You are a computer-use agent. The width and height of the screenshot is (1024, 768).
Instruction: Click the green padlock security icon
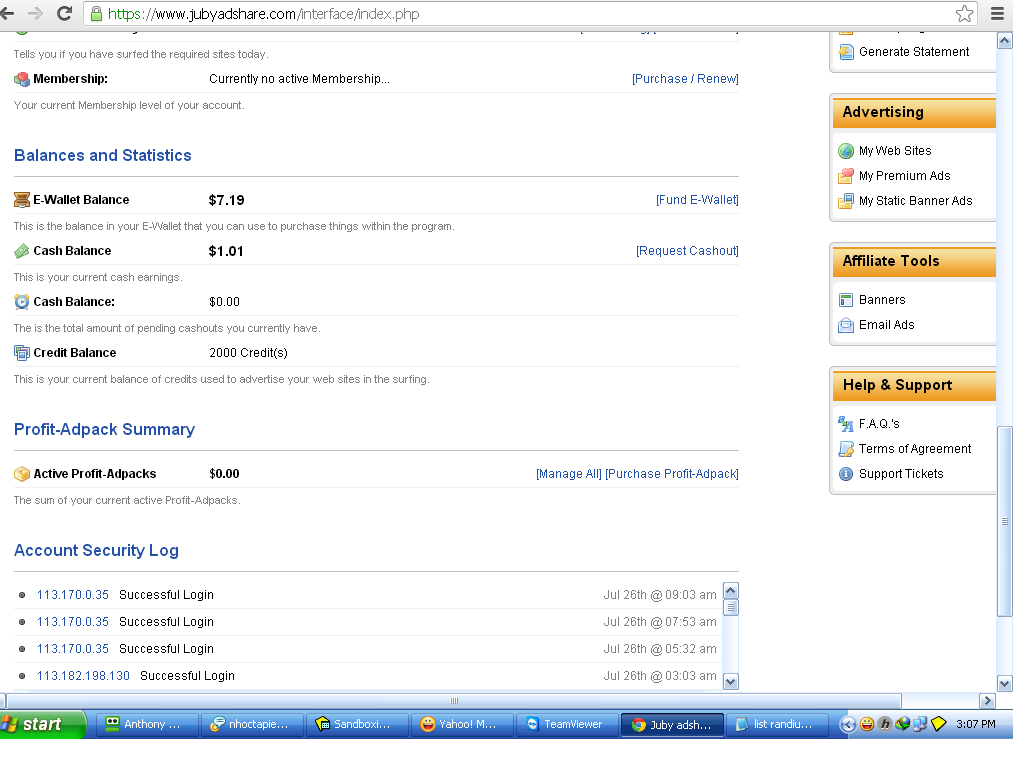[x=97, y=14]
